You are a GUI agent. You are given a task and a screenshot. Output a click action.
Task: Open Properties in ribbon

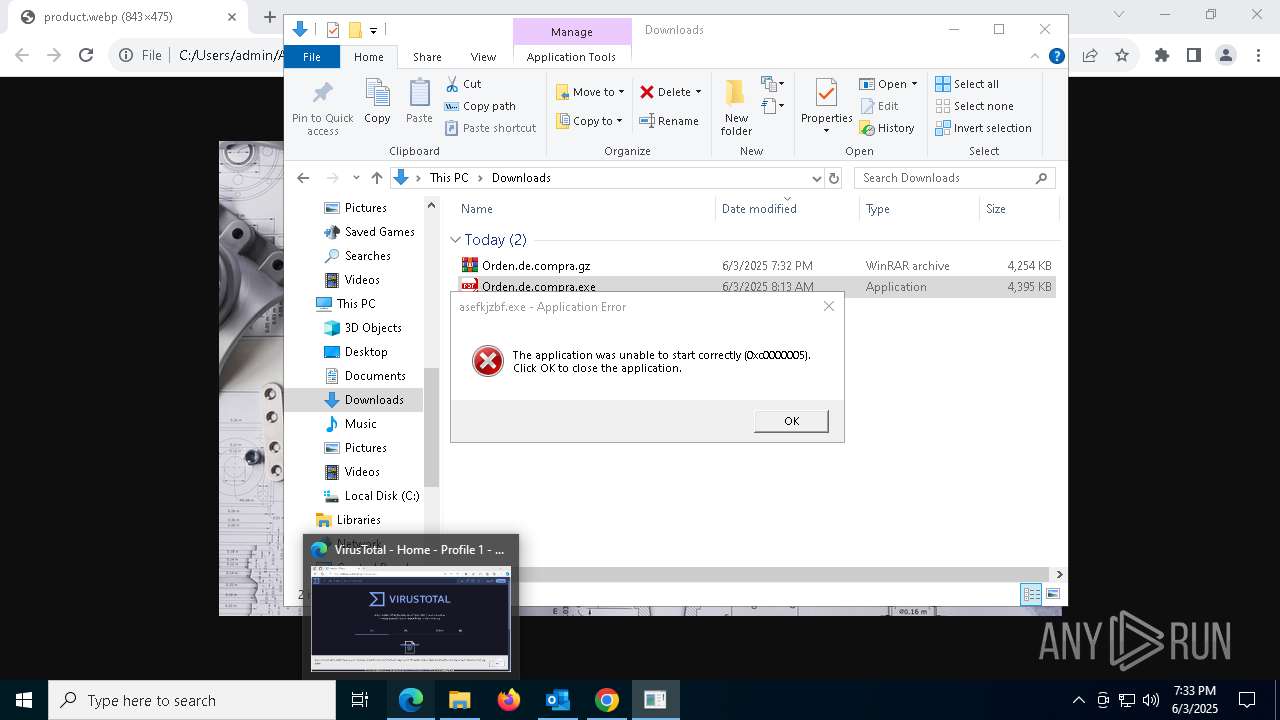coord(826,106)
